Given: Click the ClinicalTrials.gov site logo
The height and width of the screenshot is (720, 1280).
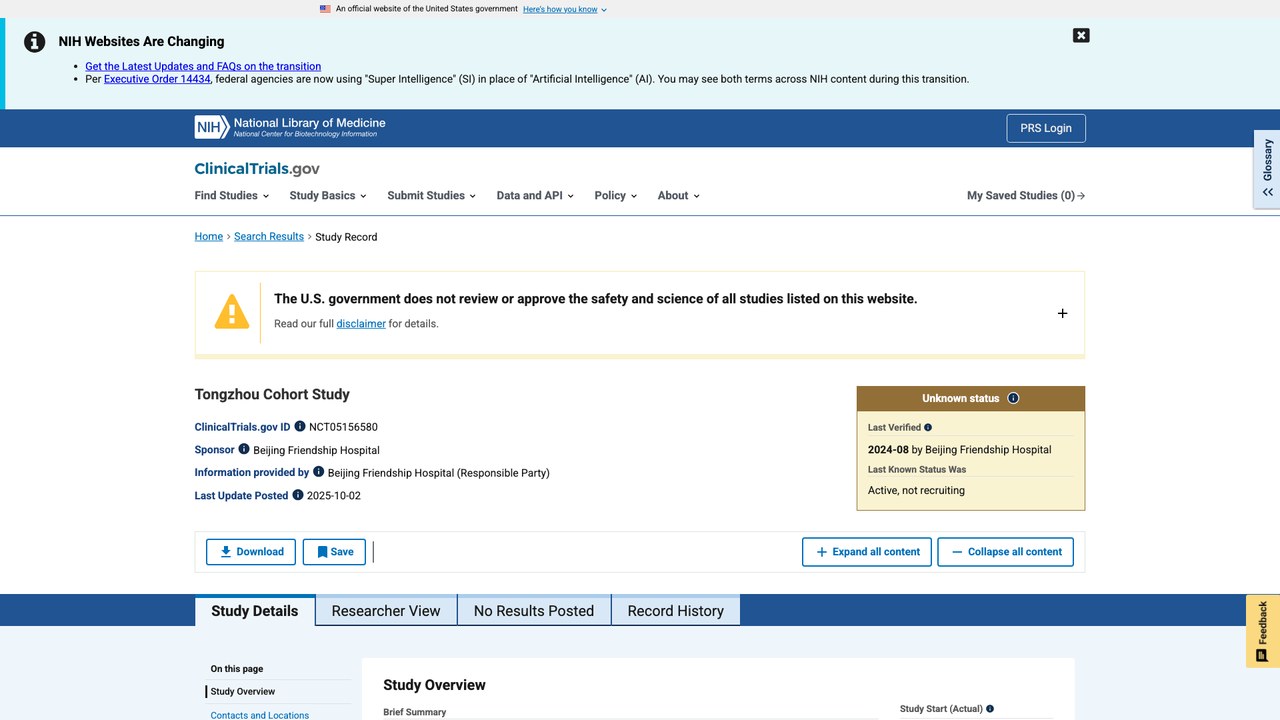Looking at the screenshot, I should point(257,169).
